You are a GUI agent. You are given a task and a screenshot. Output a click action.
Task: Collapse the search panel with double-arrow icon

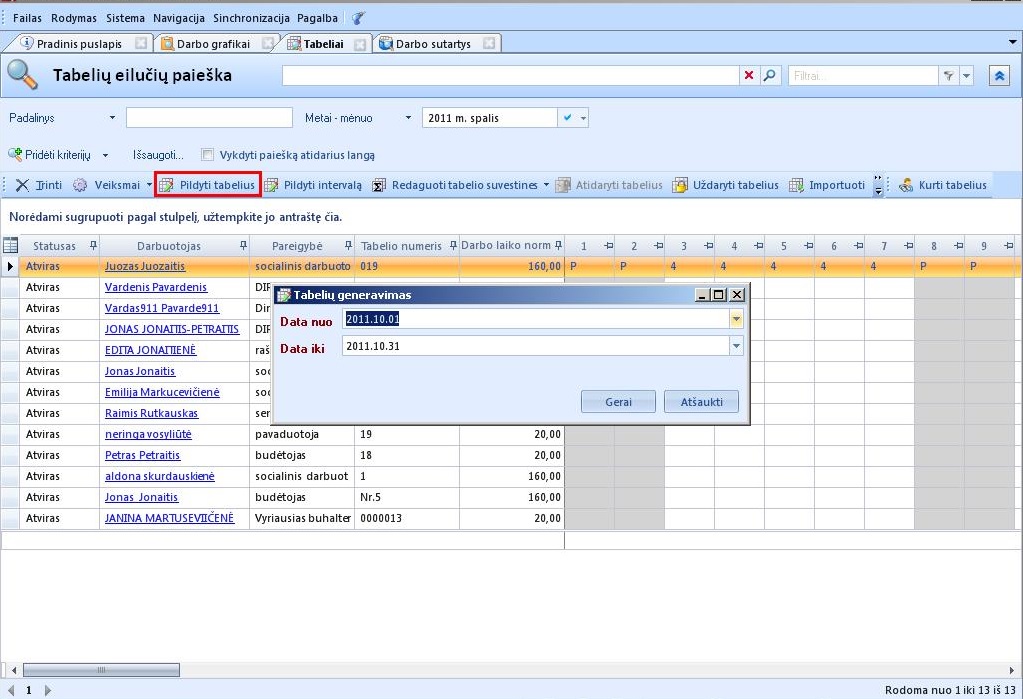coord(999,76)
